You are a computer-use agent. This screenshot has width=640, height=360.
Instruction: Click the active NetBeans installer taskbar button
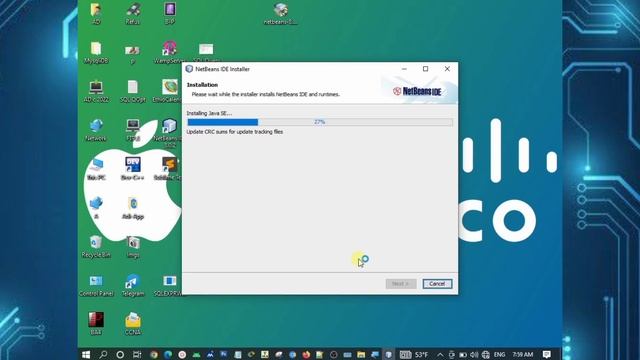coord(389,354)
